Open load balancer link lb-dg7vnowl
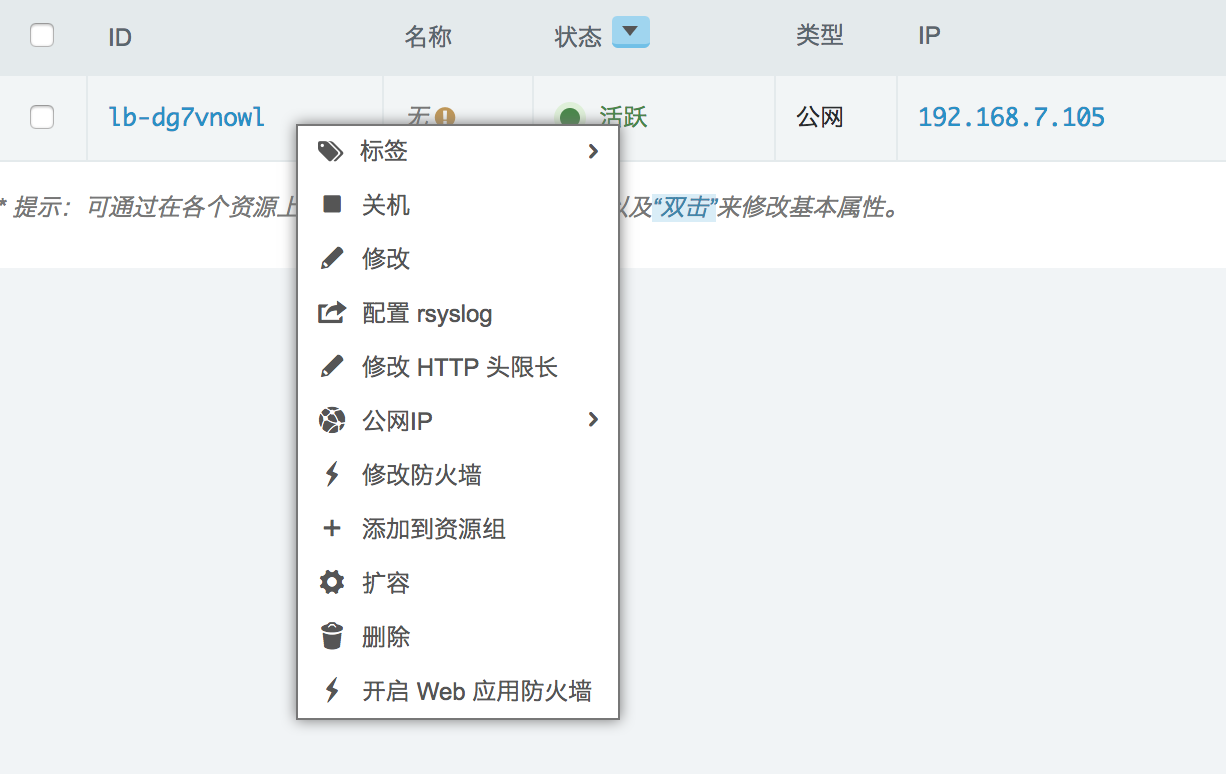The height and width of the screenshot is (774, 1226). [x=187, y=117]
